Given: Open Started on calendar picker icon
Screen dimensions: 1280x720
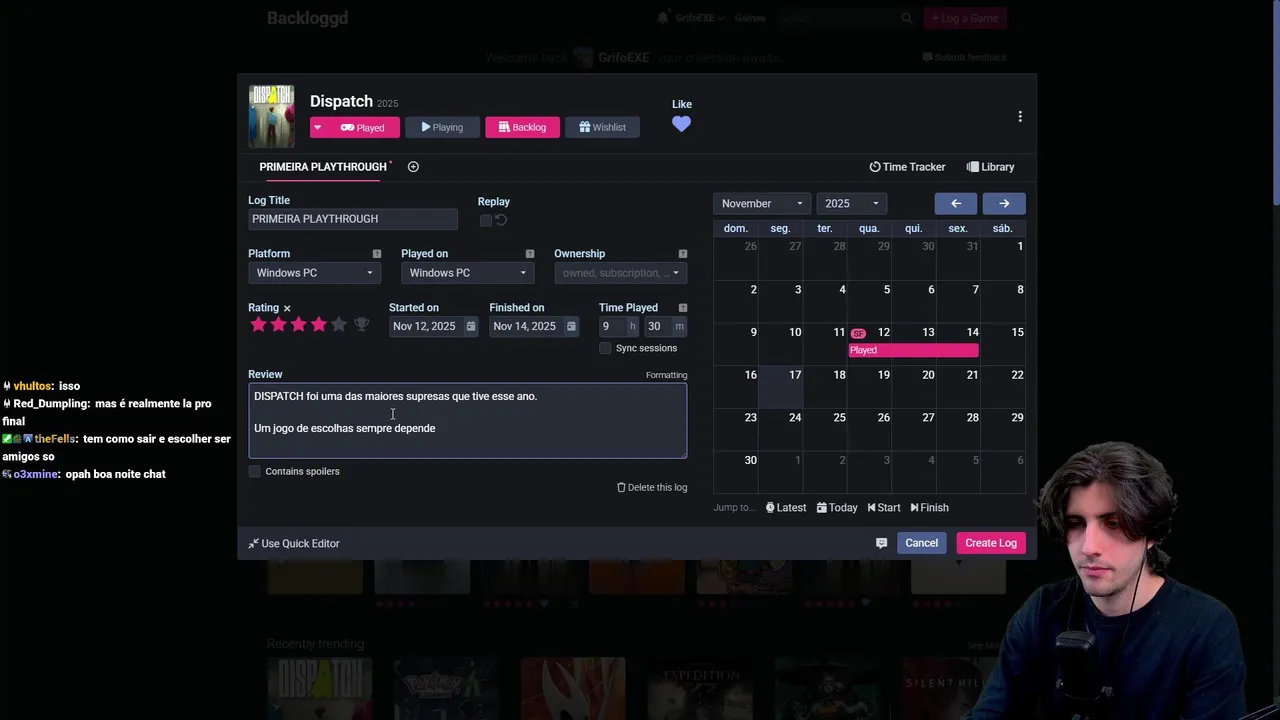Looking at the screenshot, I should click(471, 326).
